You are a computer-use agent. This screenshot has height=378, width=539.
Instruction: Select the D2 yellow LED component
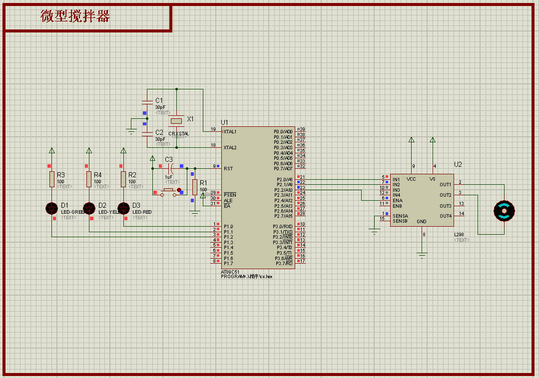[89, 208]
